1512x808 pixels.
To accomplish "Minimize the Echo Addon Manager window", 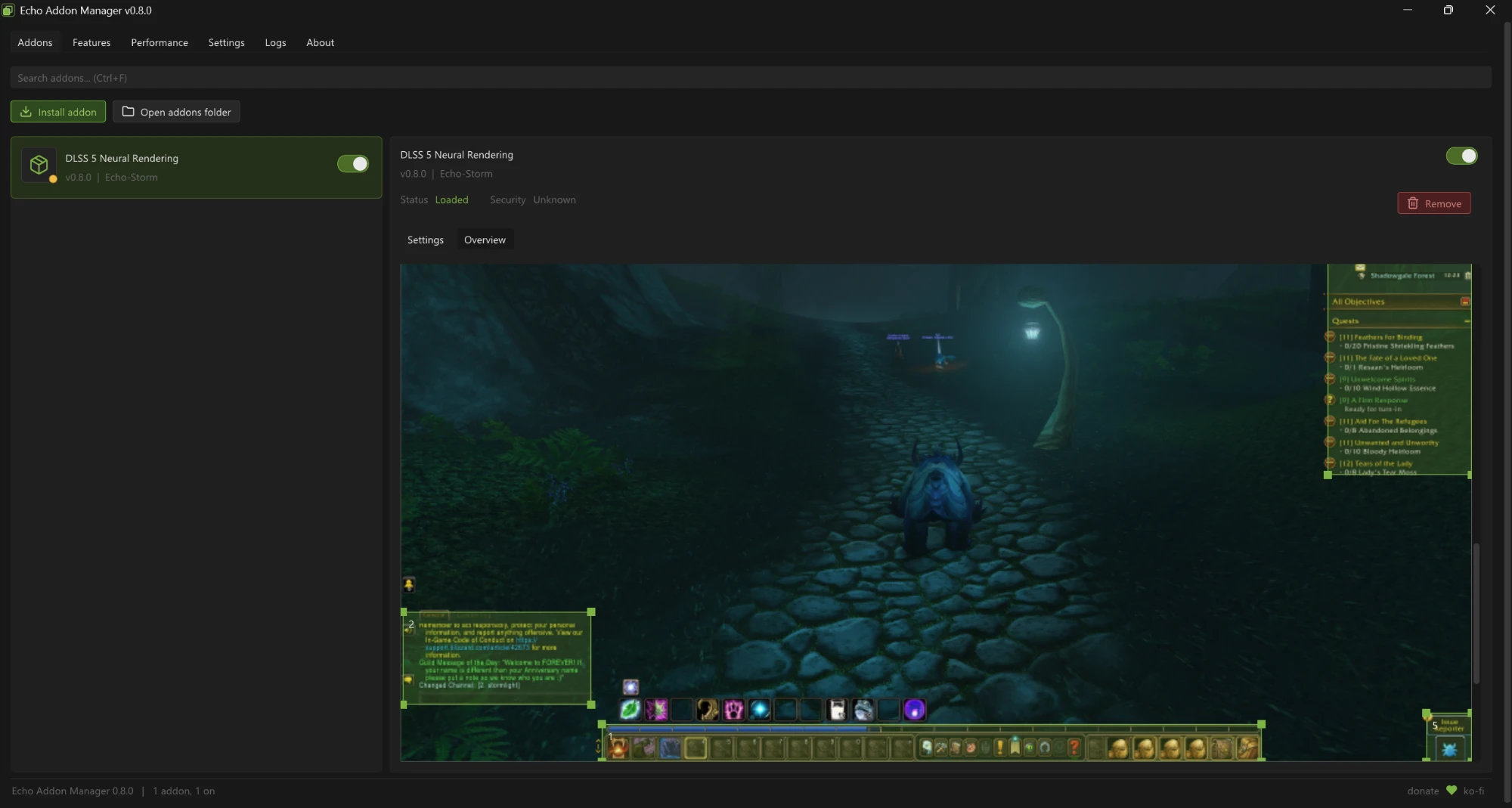I will click(x=1408, y=10).
